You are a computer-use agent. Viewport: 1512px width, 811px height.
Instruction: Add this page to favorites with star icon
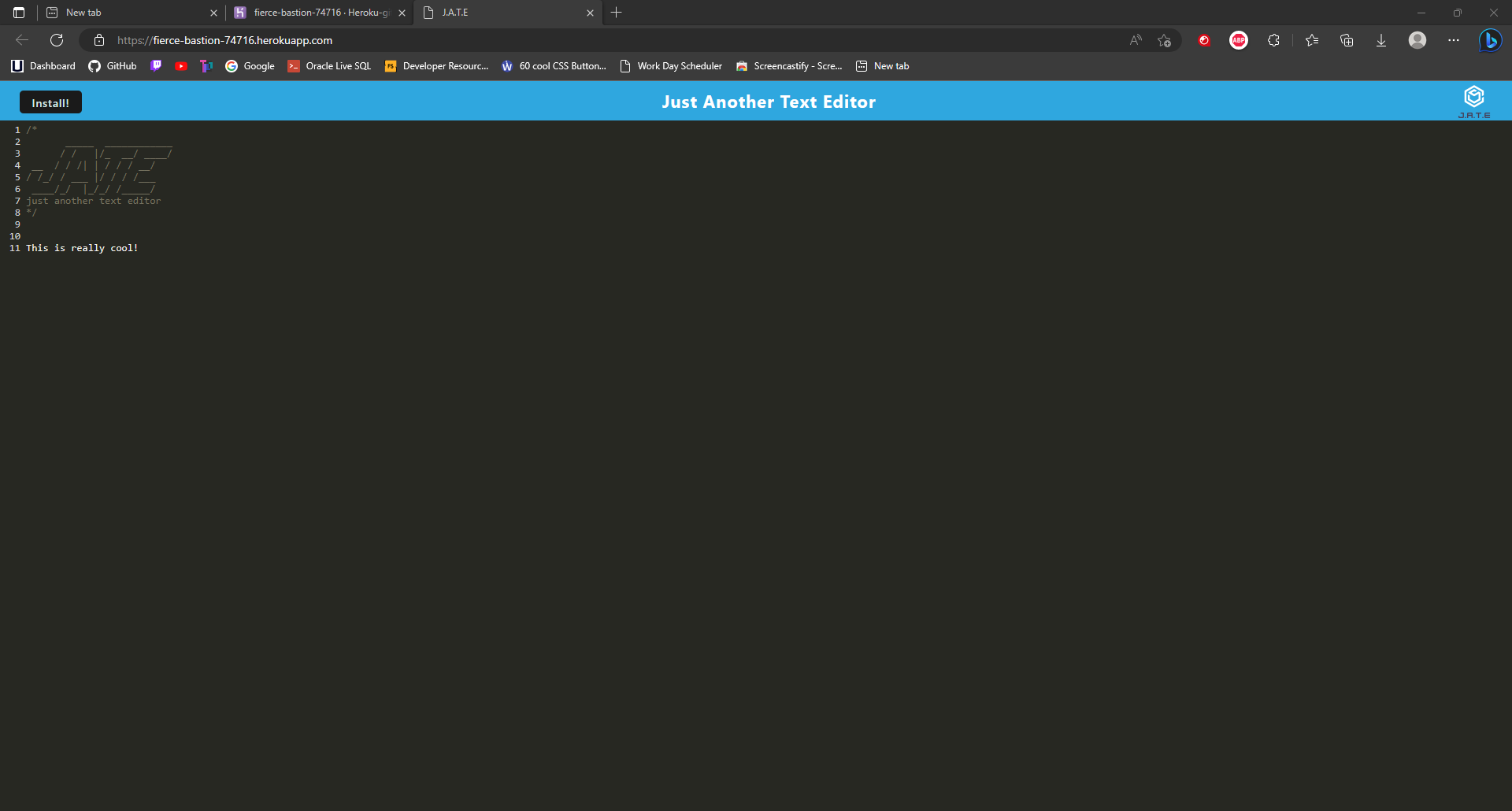1165,40
